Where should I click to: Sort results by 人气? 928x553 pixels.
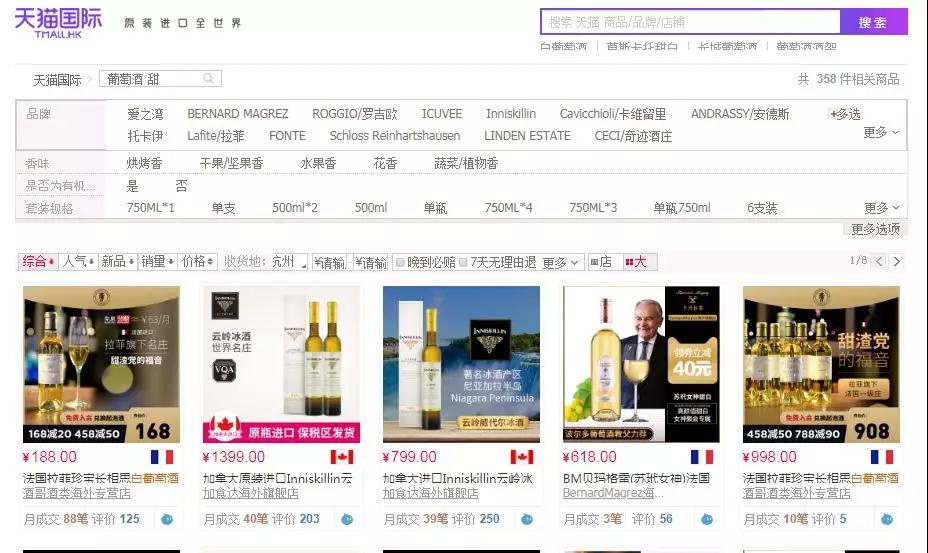coord(78,261)
